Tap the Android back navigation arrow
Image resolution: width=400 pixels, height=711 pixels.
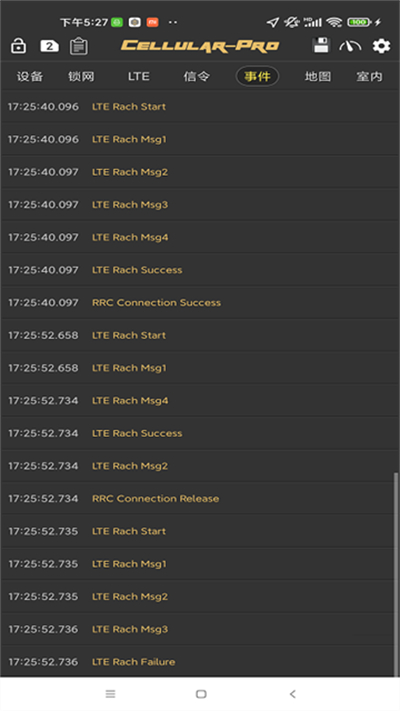click(x=293, y=694)
